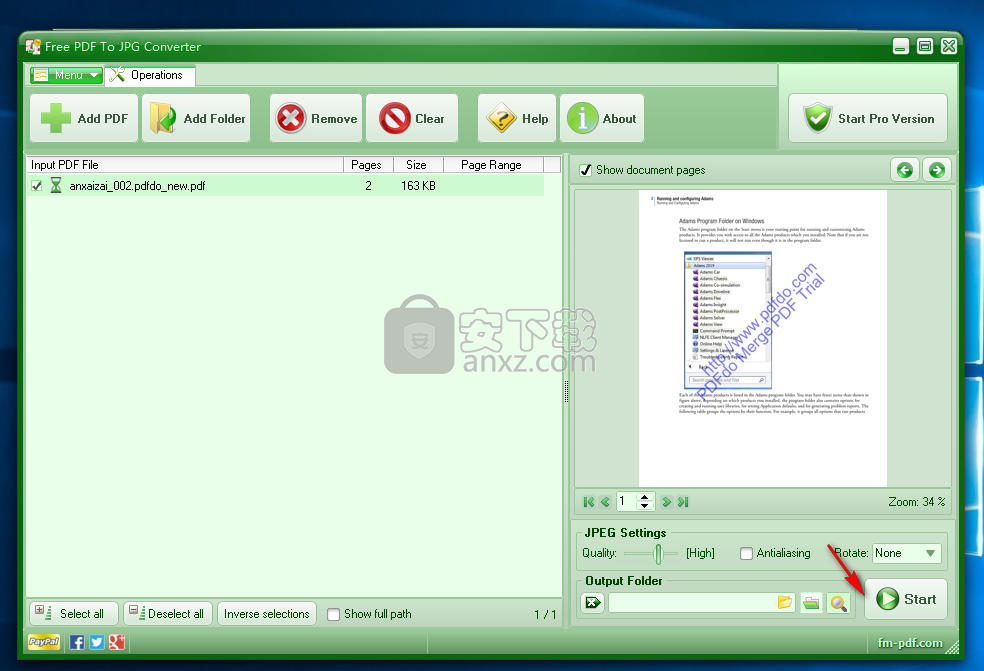Screen dimensions: 984x671
Task: Open the Twitter icon link
Action: [97, 642]
